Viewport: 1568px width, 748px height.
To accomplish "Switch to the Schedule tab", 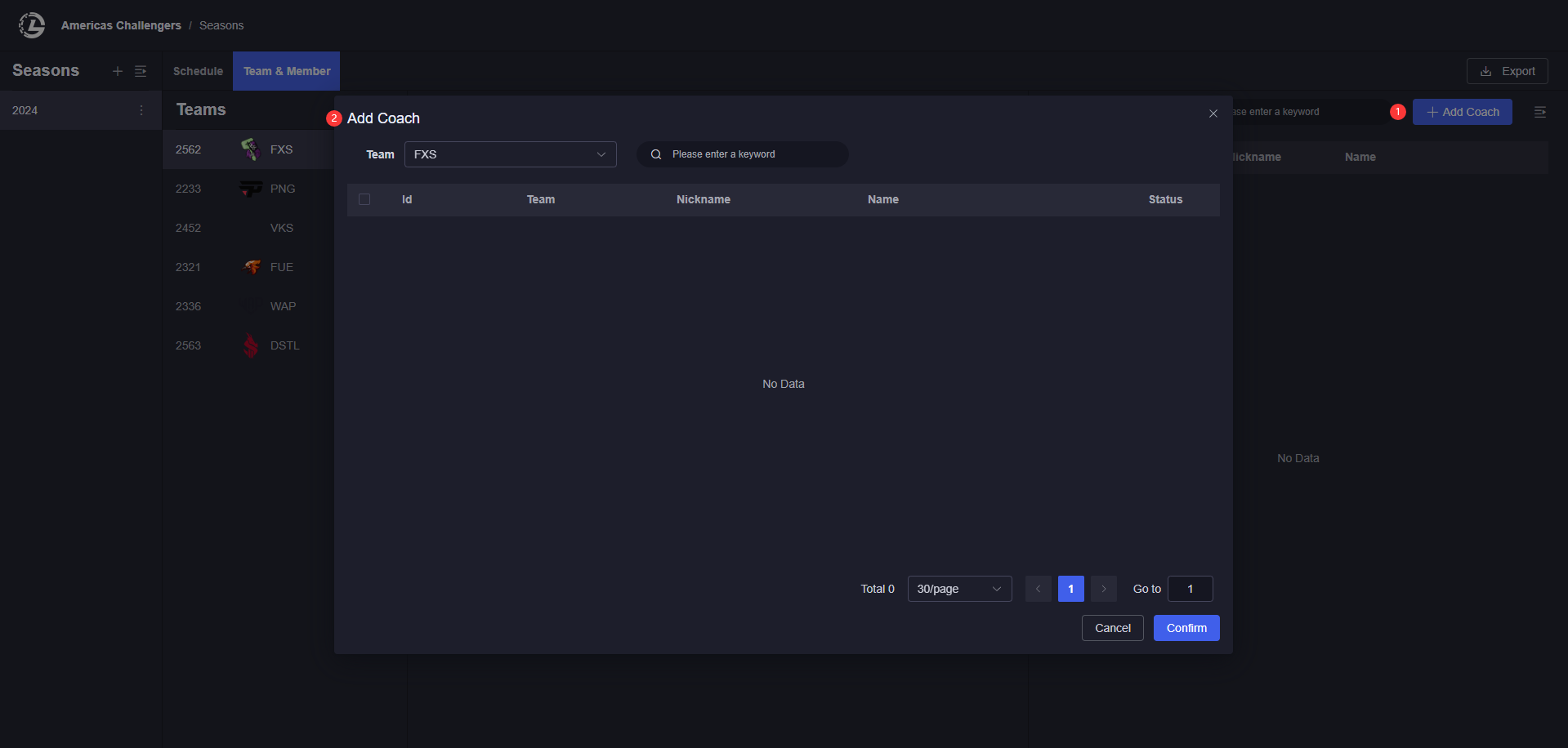I will [198, 71].
